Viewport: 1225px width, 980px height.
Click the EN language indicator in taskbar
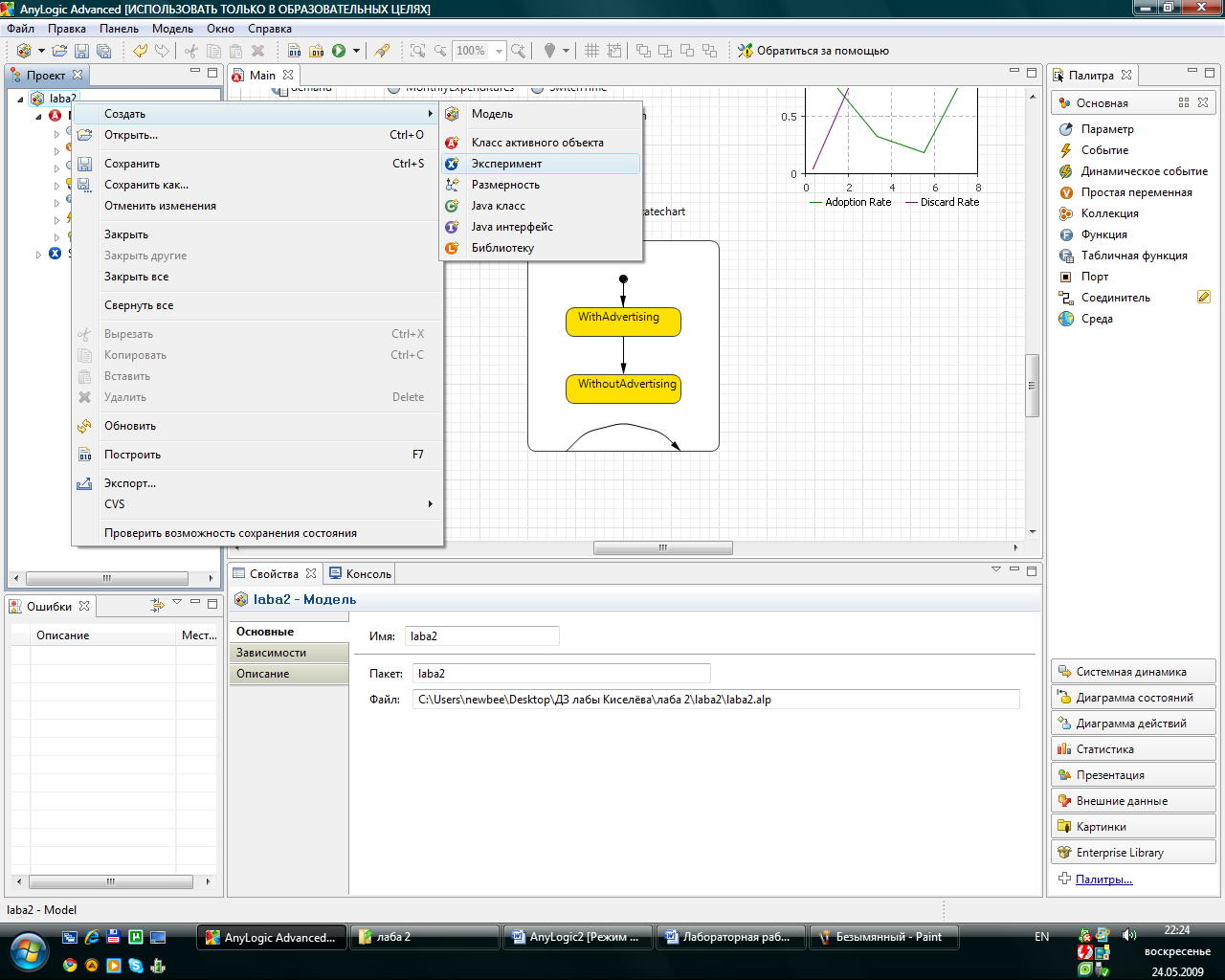[1042, 937]
